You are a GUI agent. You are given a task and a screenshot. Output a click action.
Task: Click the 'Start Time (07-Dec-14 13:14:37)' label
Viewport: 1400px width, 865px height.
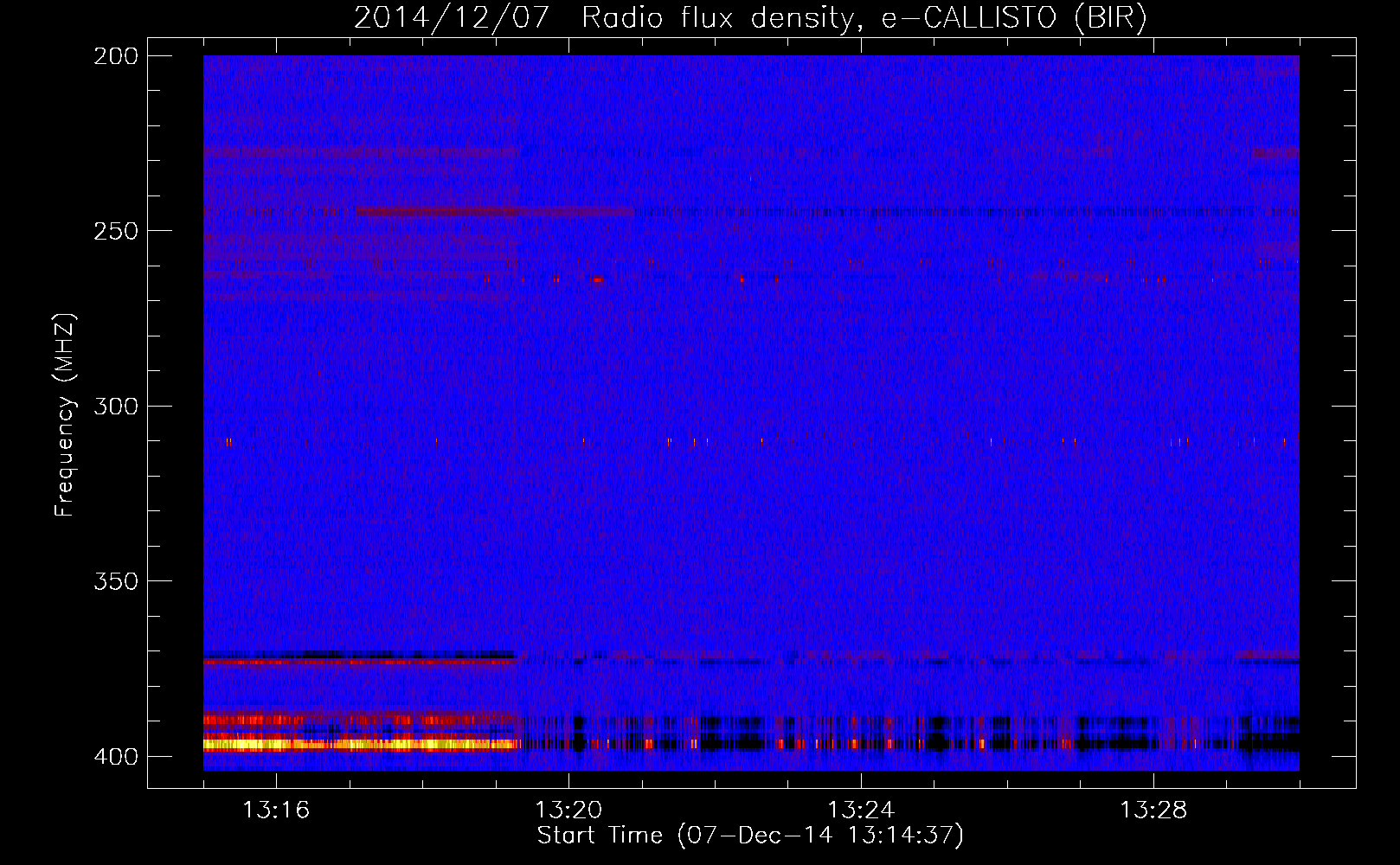coord(750,836)
